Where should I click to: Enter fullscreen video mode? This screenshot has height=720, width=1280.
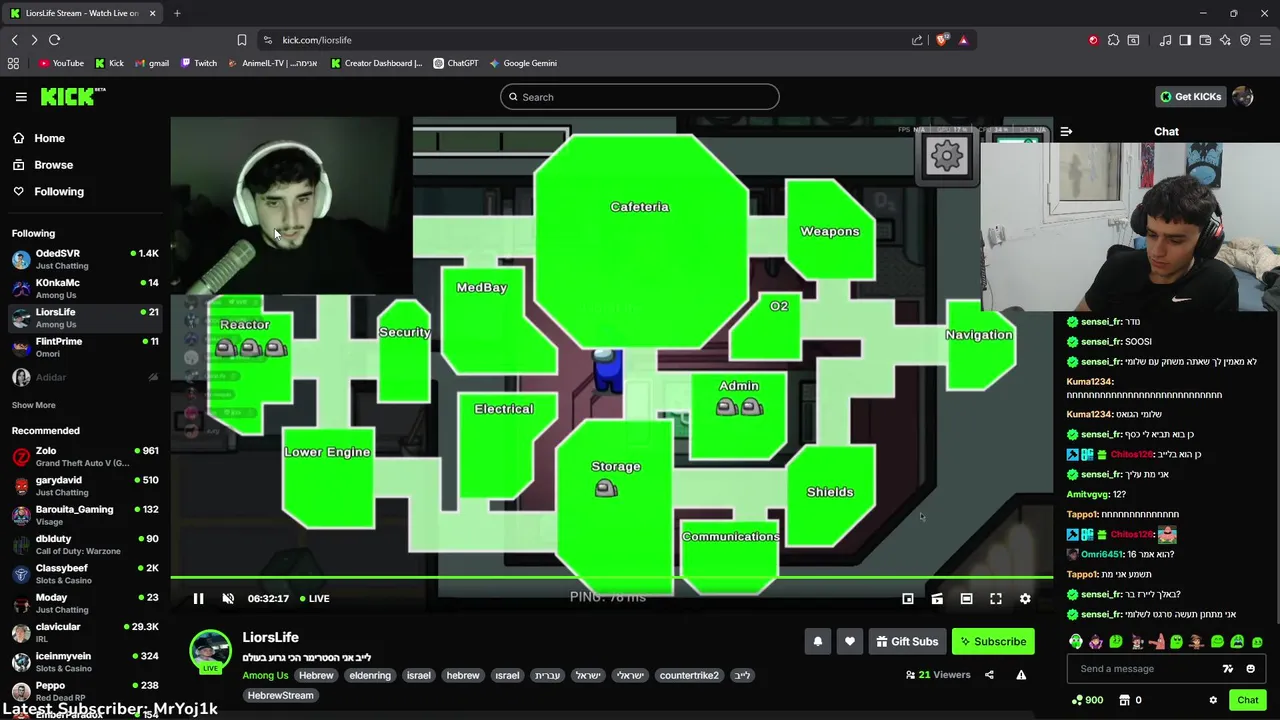[x=996, y=598]
